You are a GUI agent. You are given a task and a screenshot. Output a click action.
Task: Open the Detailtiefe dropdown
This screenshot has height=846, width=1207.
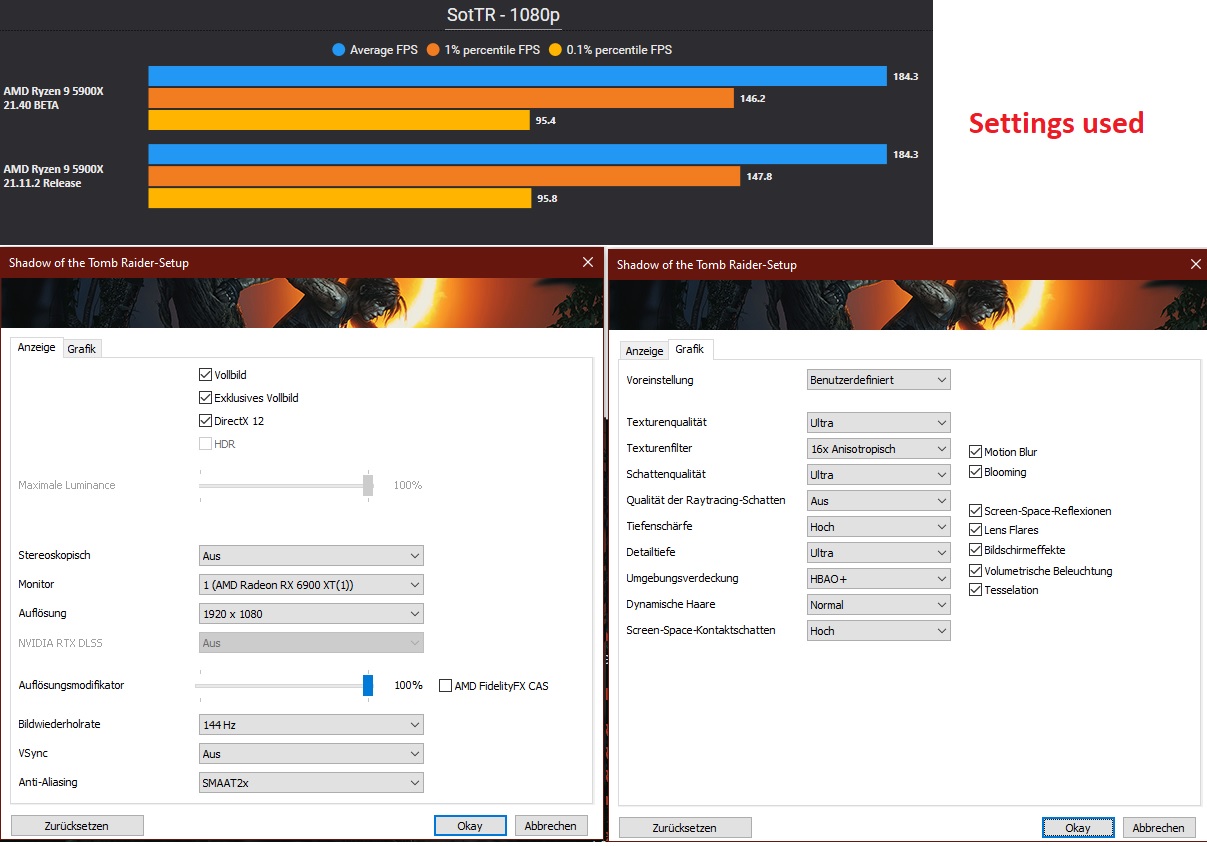[879, 553]
